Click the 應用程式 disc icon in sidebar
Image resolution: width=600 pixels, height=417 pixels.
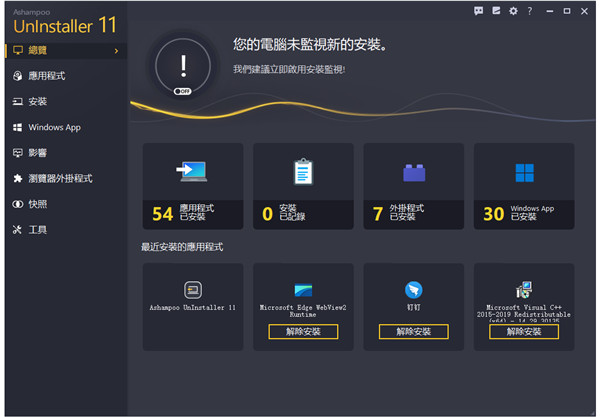pos(18,76)
